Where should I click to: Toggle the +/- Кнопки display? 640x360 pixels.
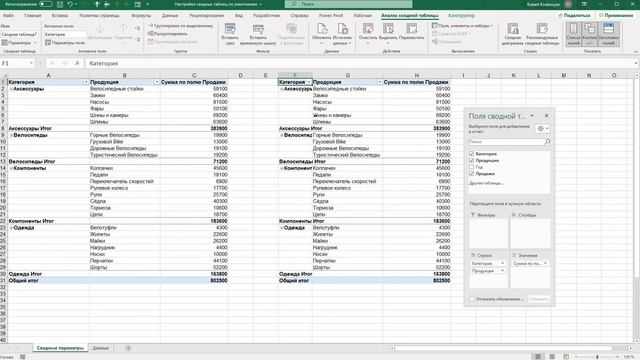589,34
